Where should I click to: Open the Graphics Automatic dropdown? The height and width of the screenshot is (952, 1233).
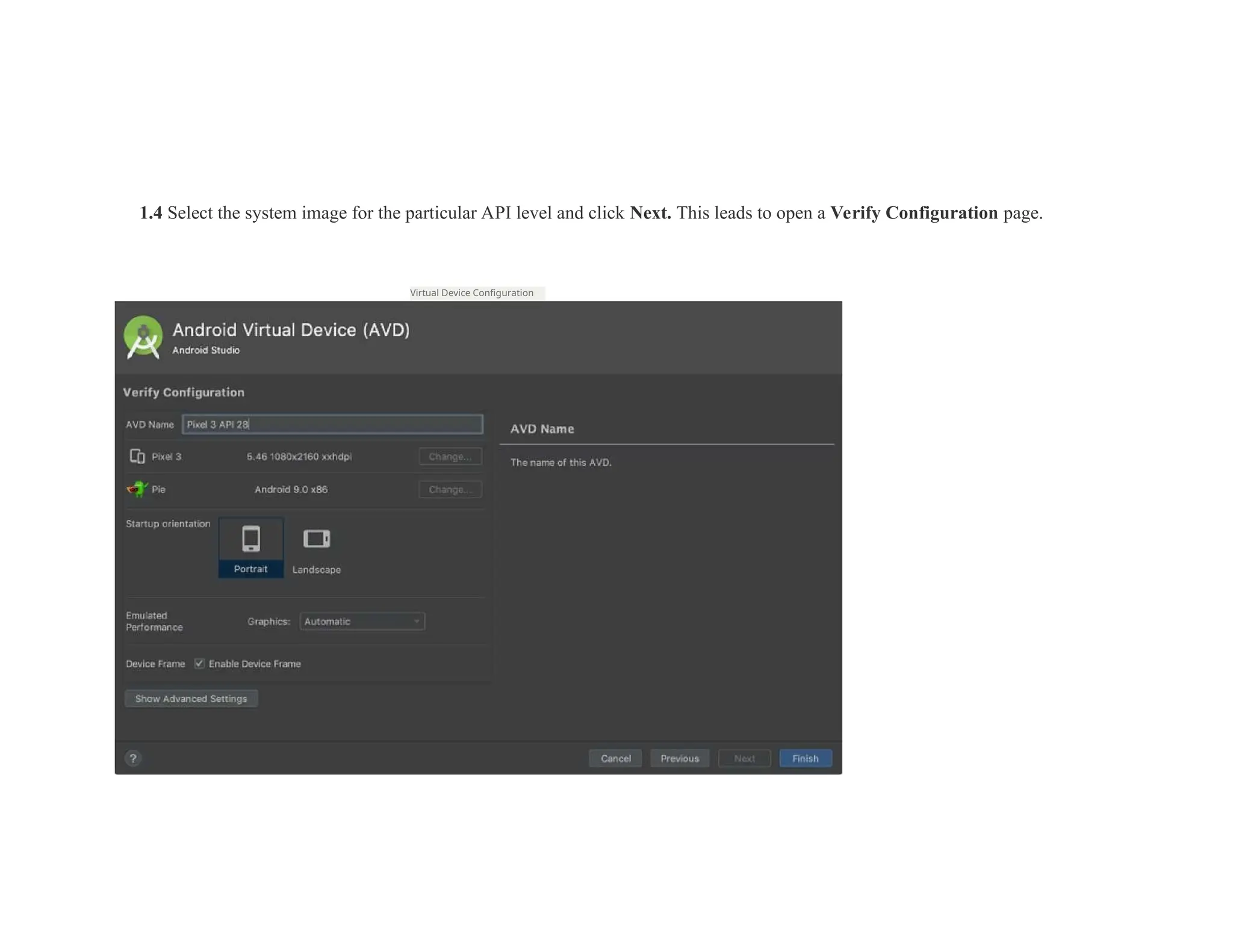[362, 621]
